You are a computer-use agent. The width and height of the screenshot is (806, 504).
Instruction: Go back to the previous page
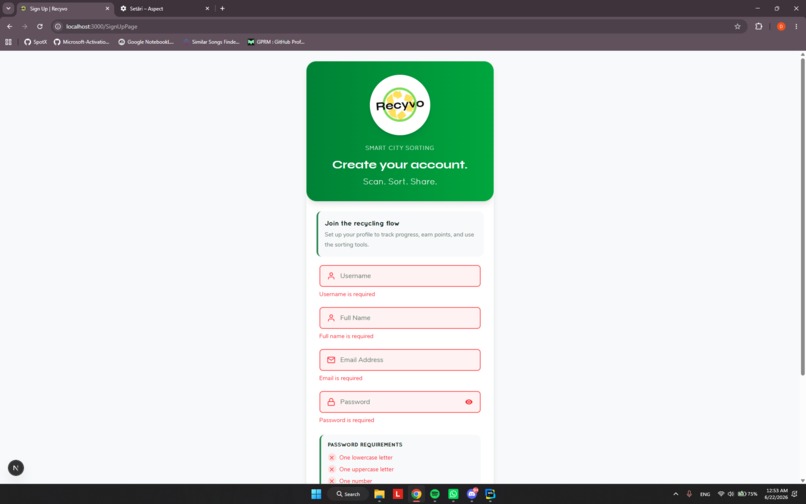coord(10,26)
